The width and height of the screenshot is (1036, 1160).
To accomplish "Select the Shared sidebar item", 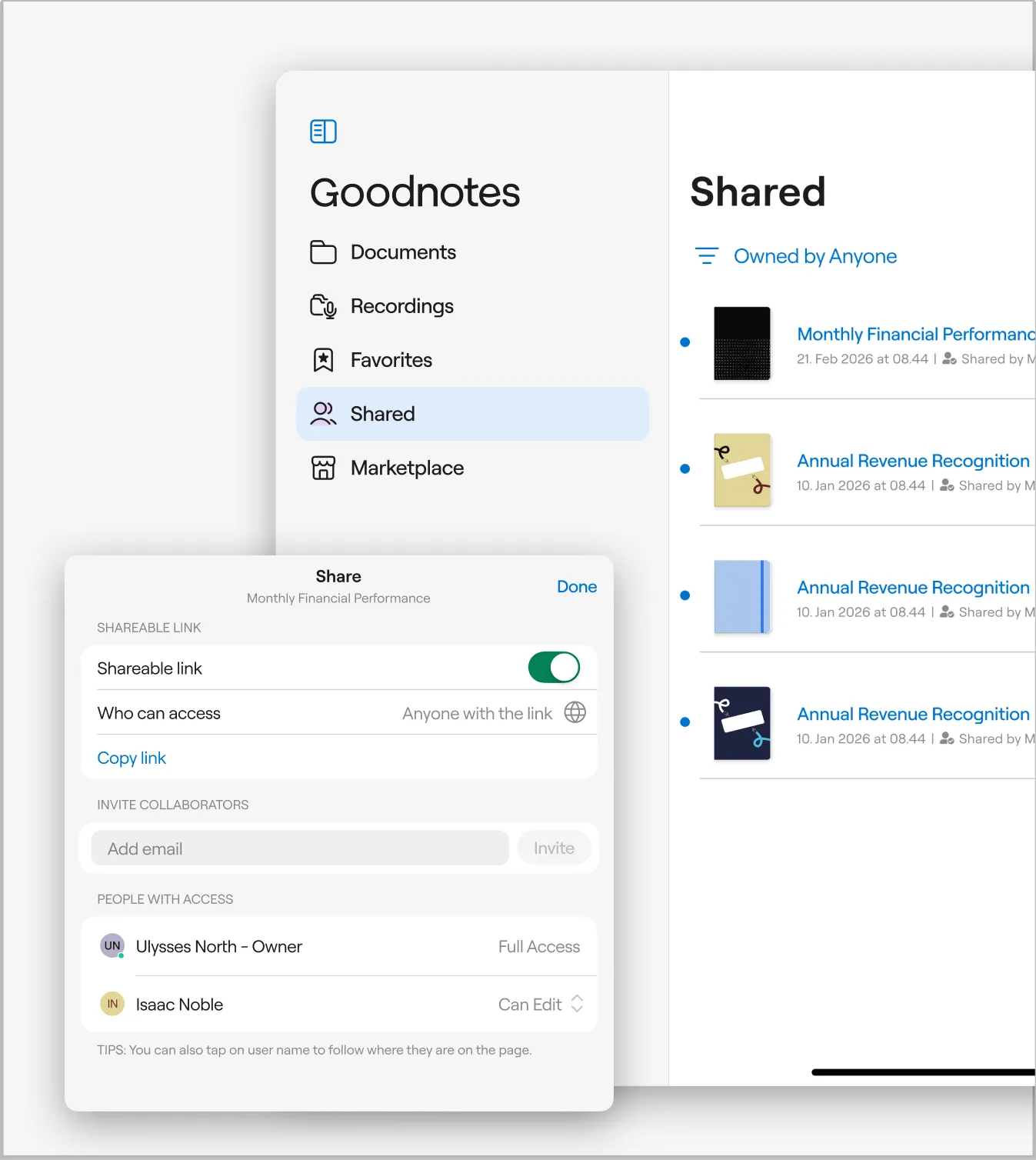I will coord(472,414).
